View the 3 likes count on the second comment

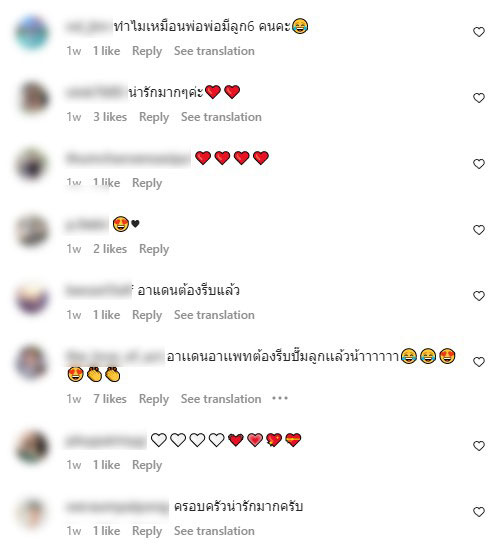tap(110, 117)
